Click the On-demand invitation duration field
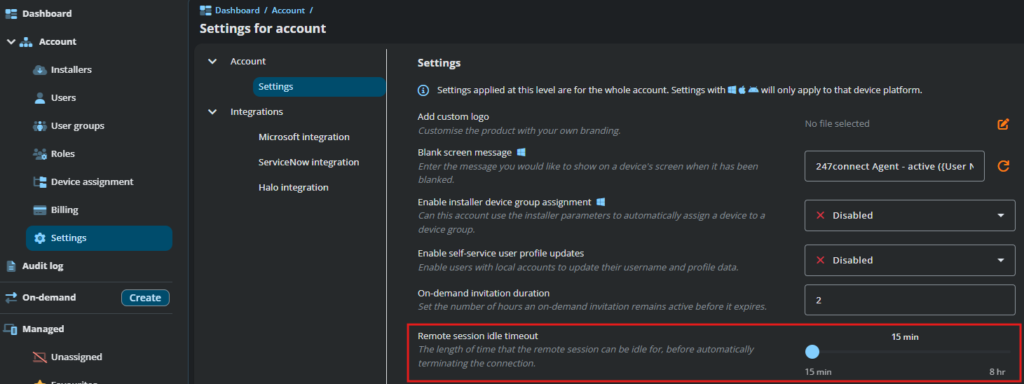Screen dimensions: 1024x384 coord(910,300)
